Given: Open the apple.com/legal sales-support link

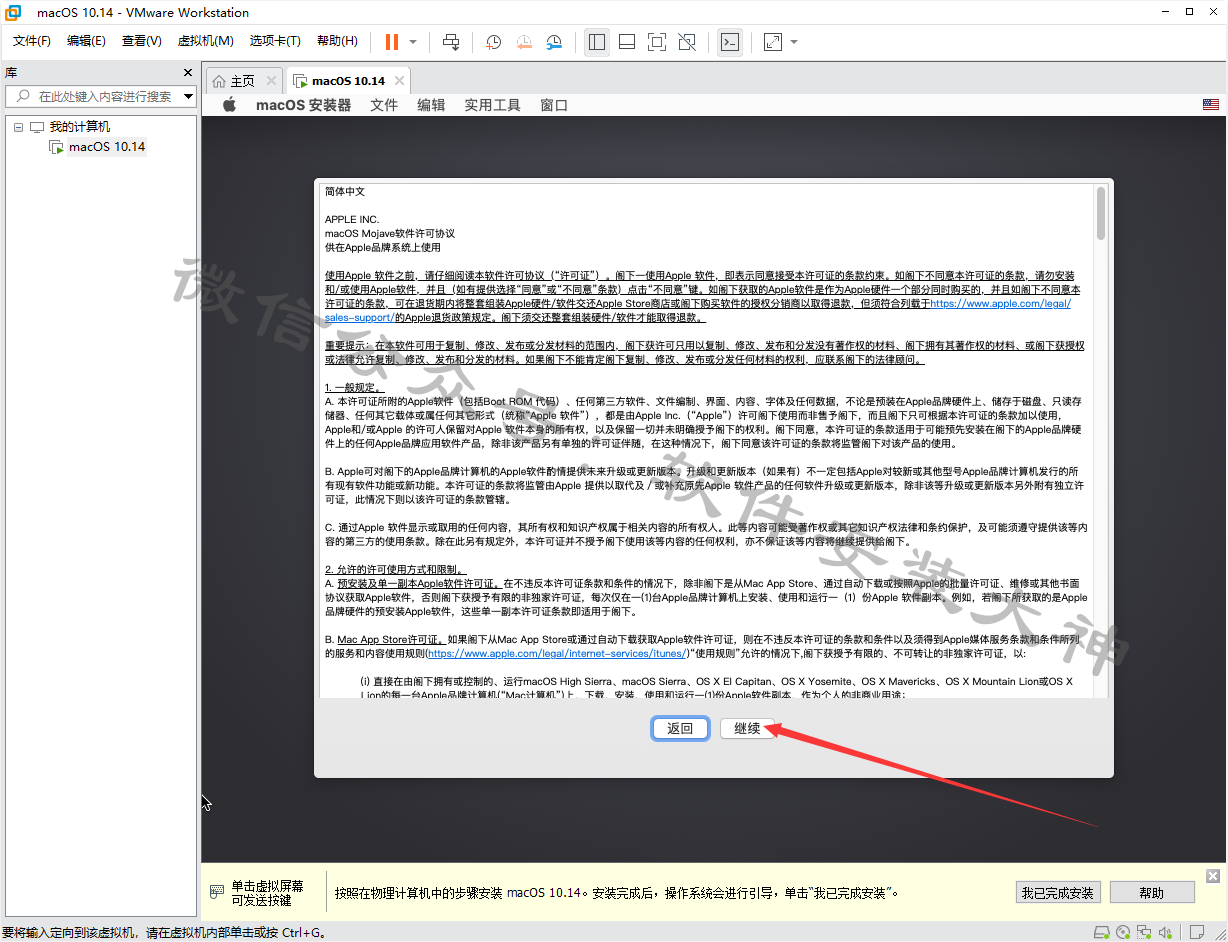Looking at the screenshot, I should coord(1000,303).
